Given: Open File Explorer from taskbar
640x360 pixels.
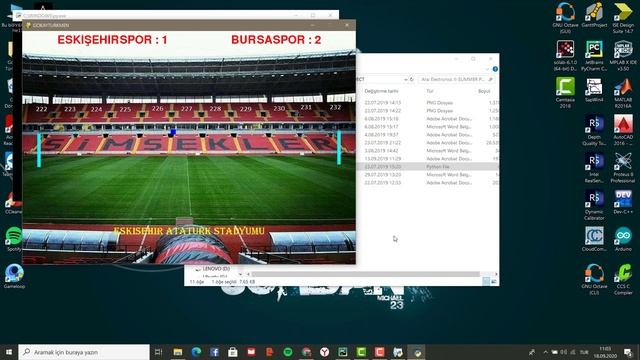Looking at the screenshot, I should (178, 352).
